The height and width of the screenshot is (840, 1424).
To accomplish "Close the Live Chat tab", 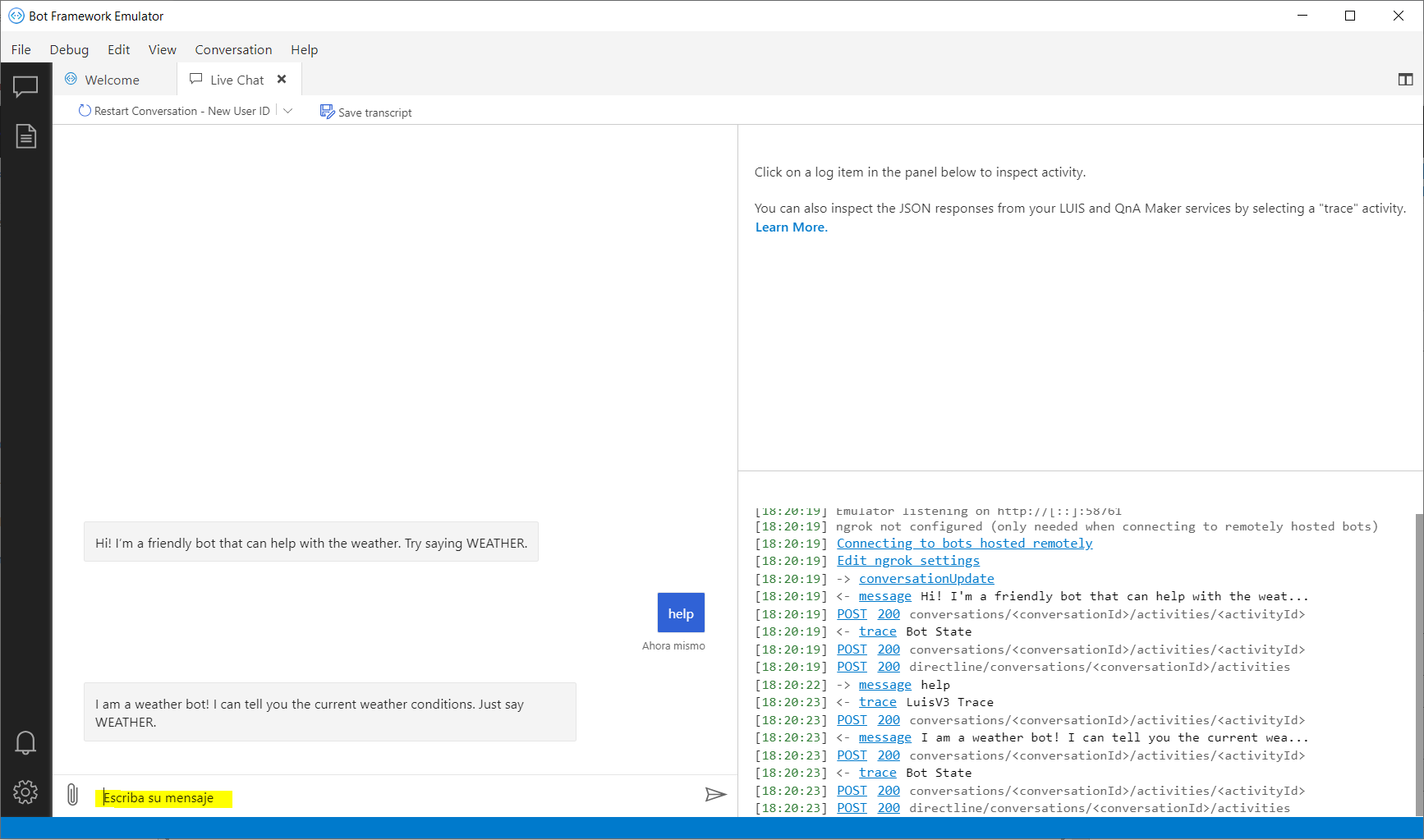I will [282, 79].
